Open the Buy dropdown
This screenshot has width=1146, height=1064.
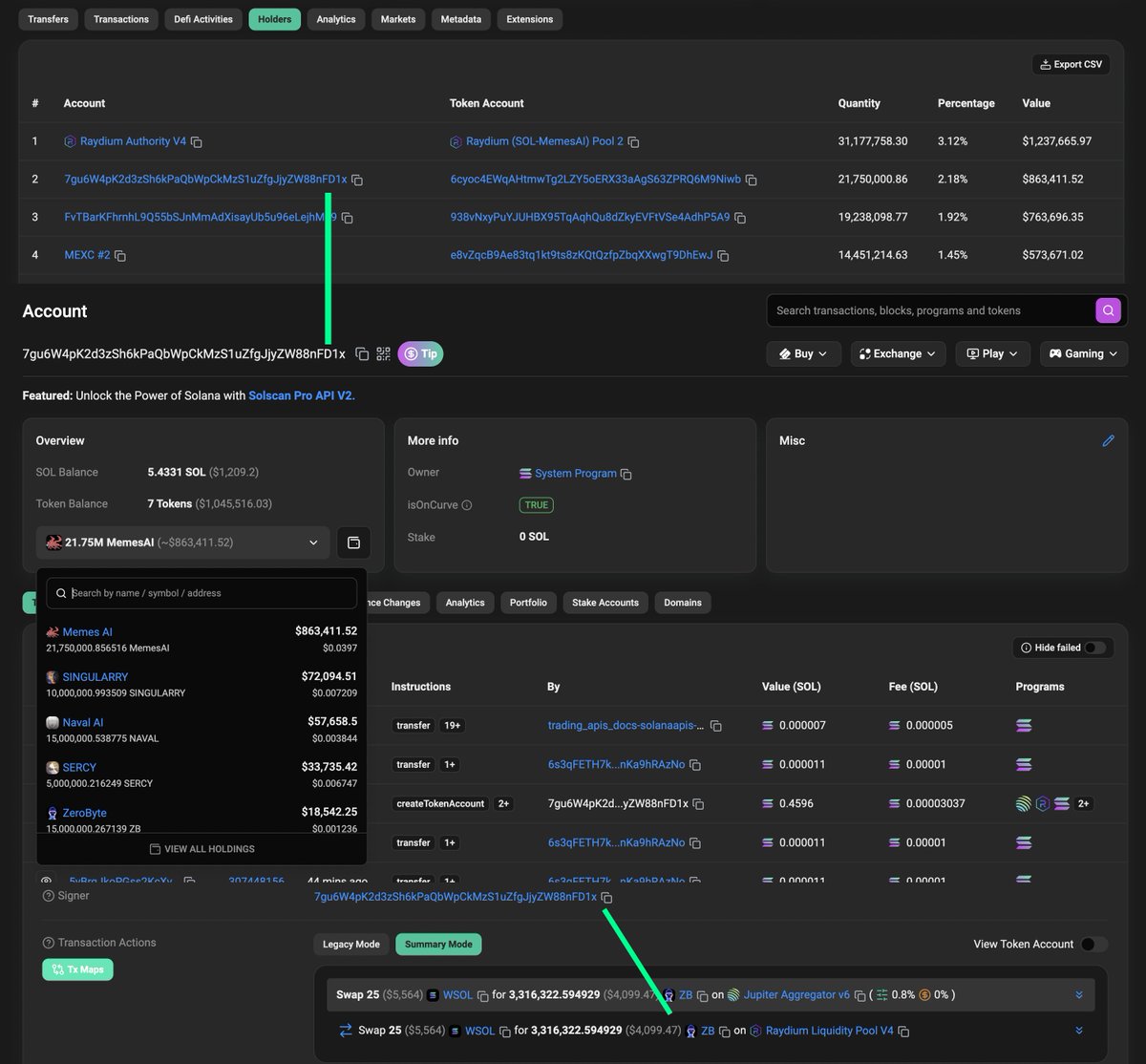point(803,353)
